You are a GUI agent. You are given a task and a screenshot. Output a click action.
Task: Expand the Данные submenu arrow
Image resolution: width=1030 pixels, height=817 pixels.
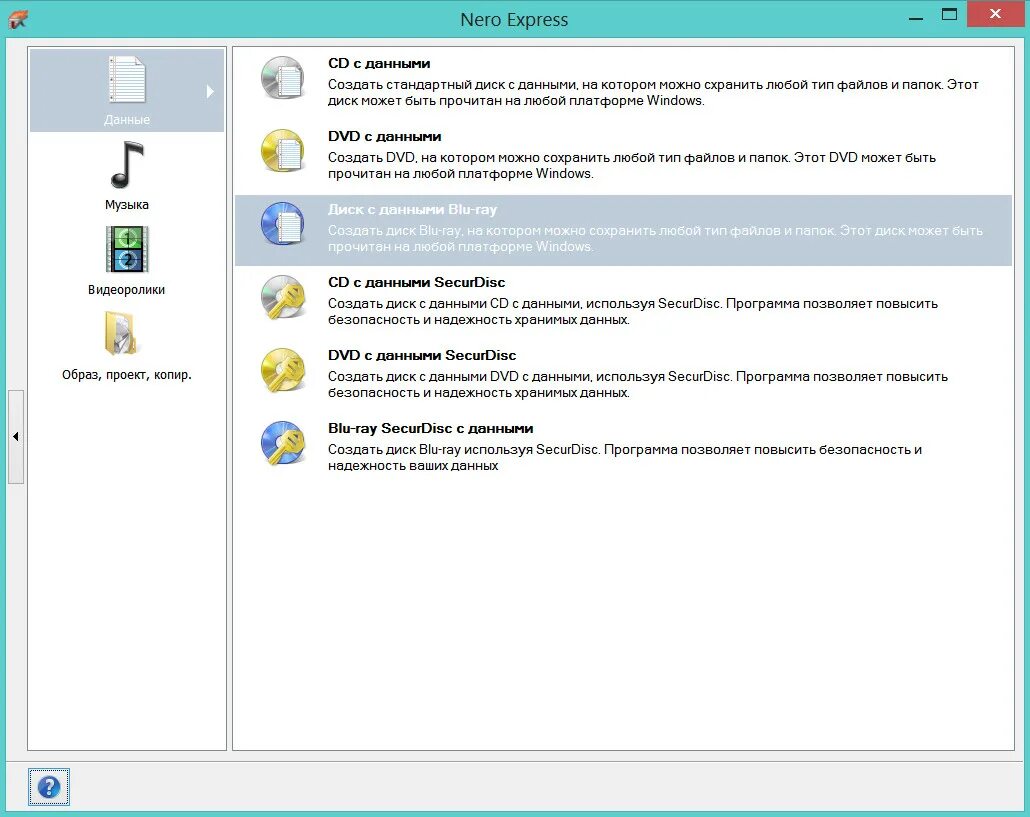[x=210, y=91]
